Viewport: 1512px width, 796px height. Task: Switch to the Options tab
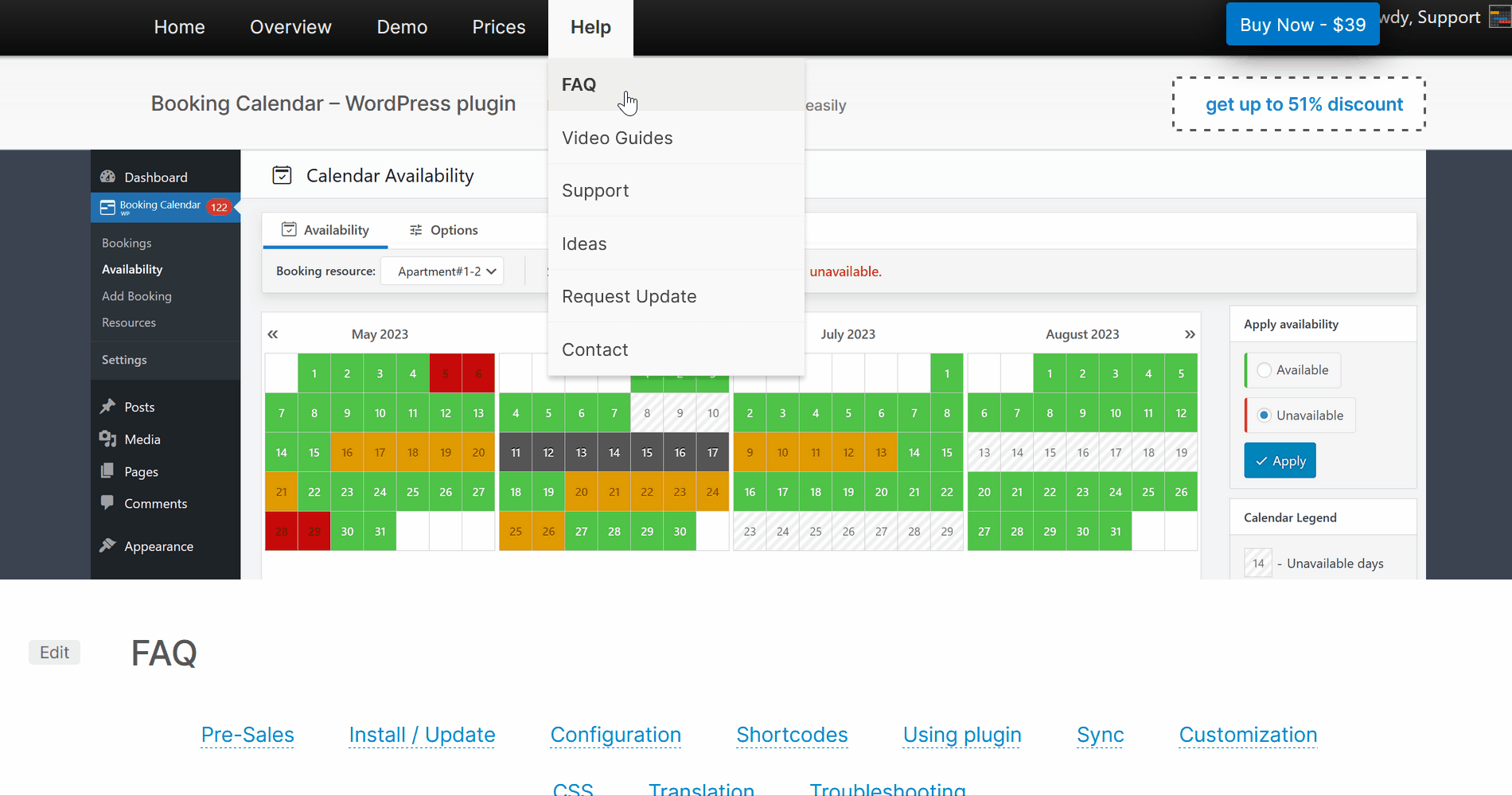(x=443, y=230)
